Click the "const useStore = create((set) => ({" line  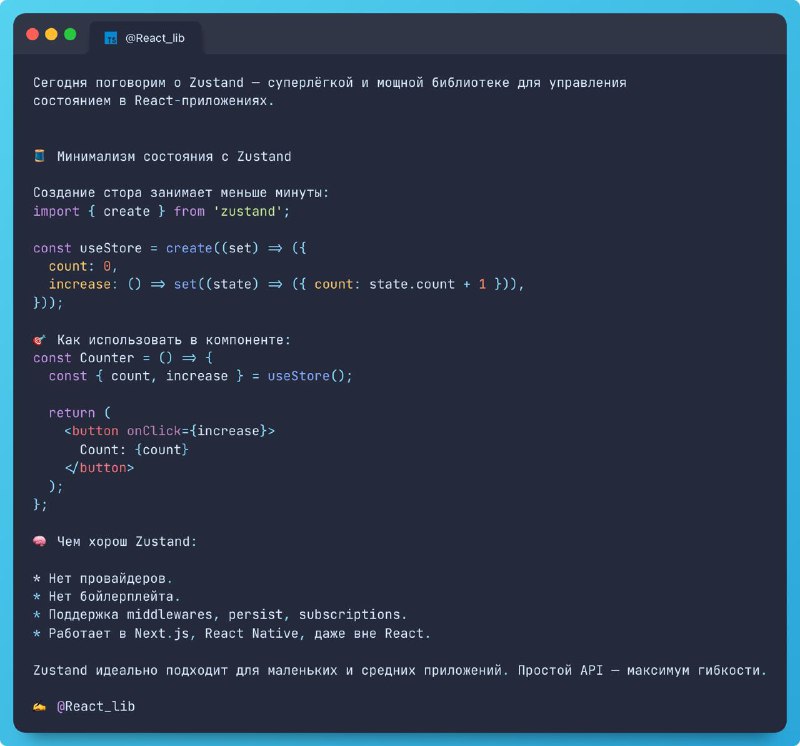point(169,248)
